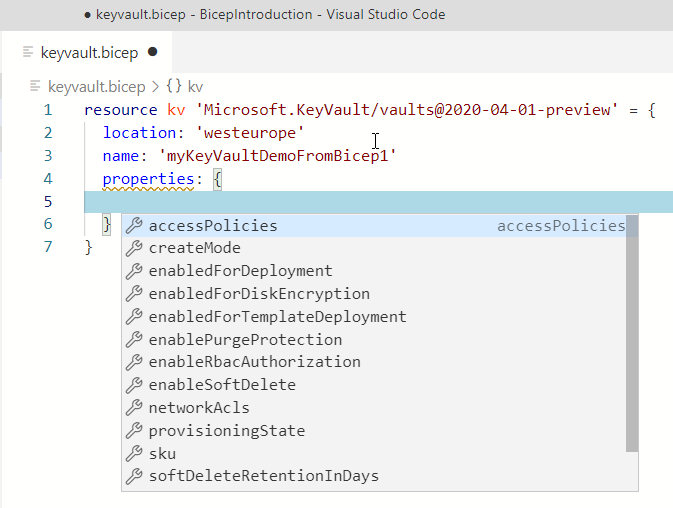Click the unsaved dot on keyvault.bicep tab
The image size is (673, 508).
153,52
